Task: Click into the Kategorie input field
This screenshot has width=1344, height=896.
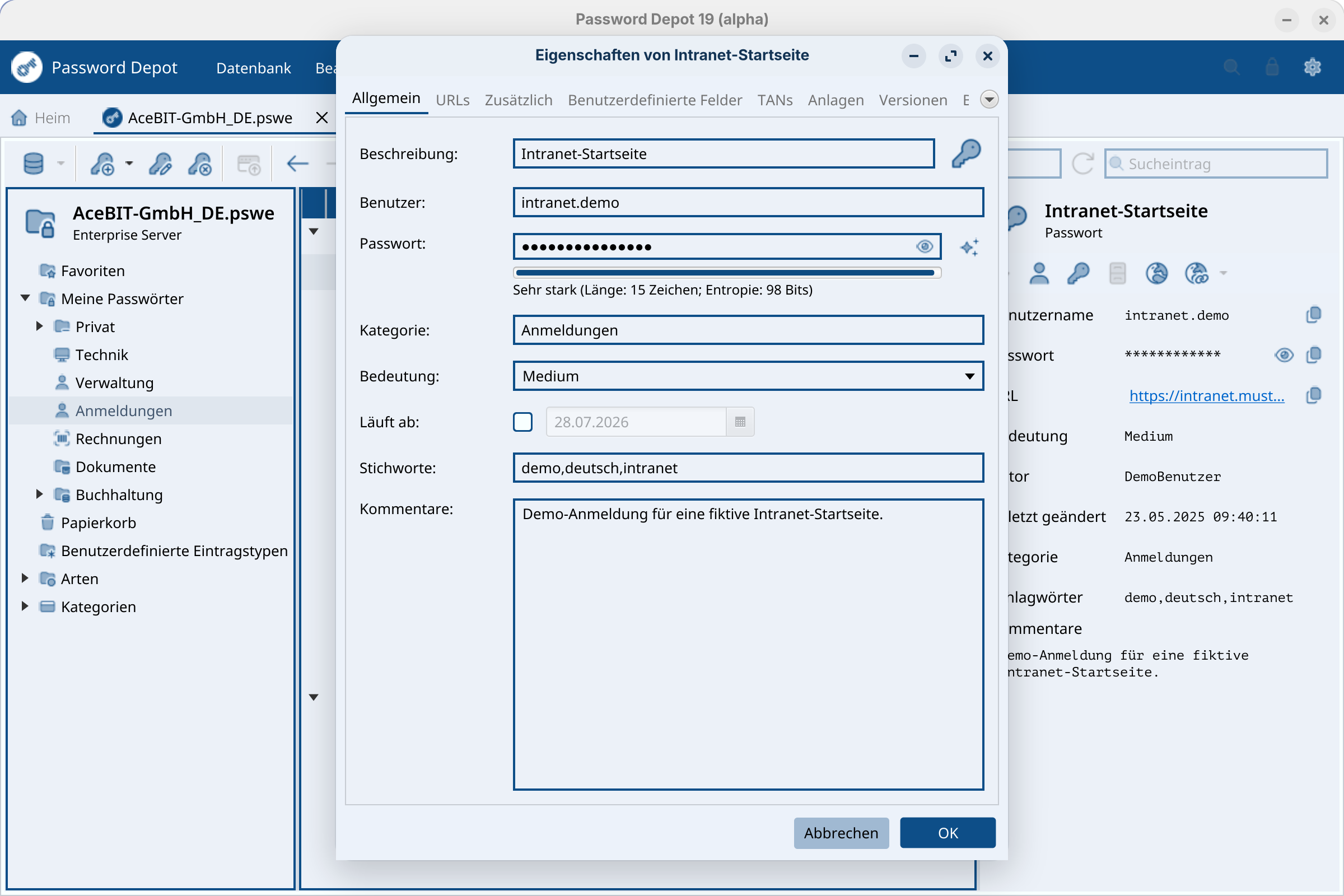Action: pyautogui.click(x=748, y=330)
